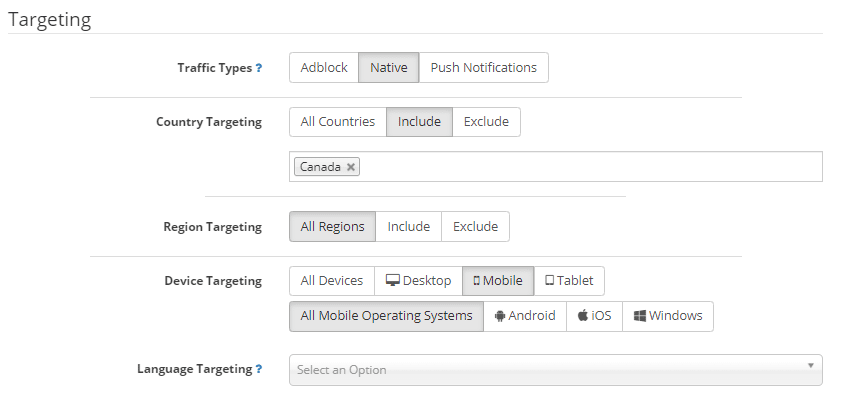Click the Traffic Types help question mark
Viewport: 862px width, 403px height.
(x=258, y=68)
